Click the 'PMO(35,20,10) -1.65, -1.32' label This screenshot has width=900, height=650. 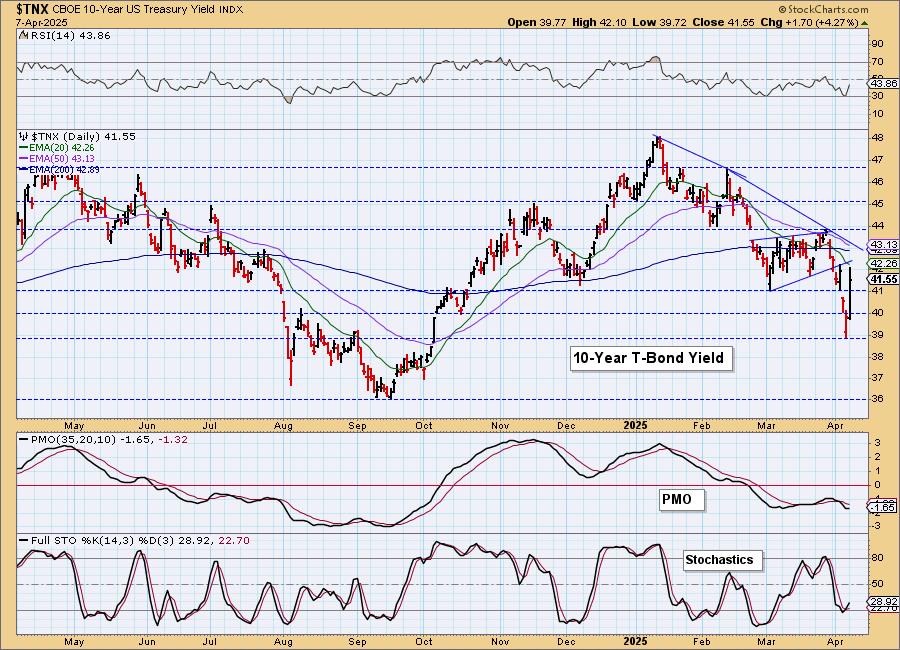point(109,439)
